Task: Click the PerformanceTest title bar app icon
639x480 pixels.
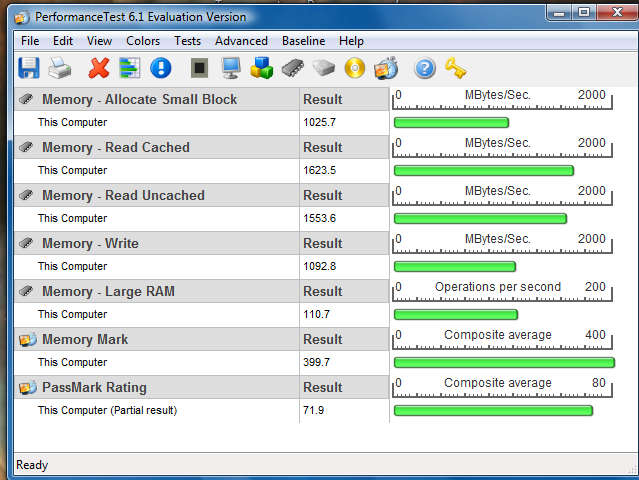Action: click(x=22, y=17)
